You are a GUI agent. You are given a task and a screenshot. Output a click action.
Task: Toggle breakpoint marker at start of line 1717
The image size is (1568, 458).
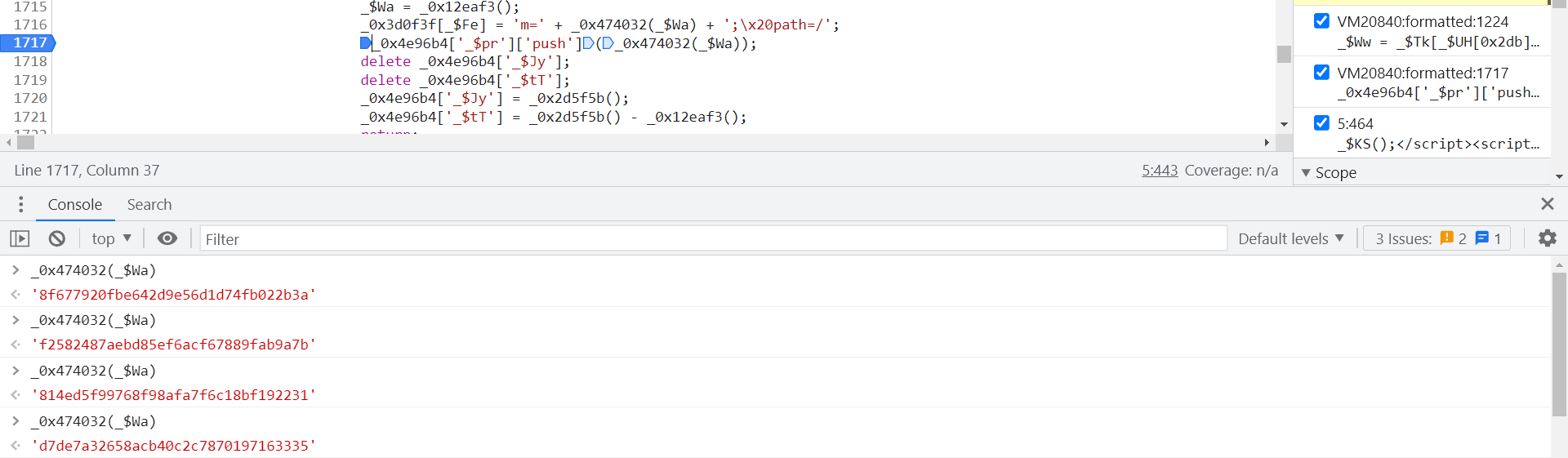[366, 43]
